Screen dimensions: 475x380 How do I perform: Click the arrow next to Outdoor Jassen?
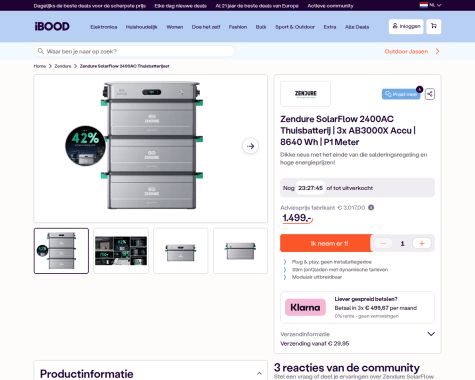(x=437, y=51)
